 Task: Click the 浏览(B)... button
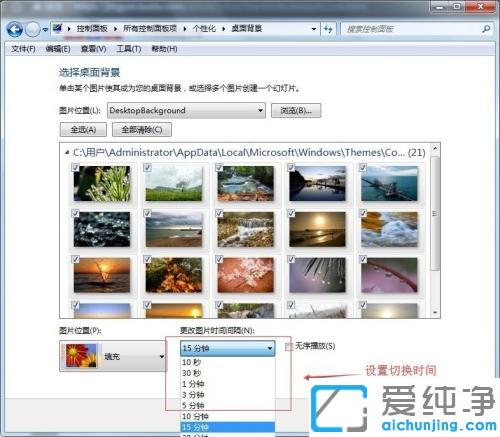296,110
